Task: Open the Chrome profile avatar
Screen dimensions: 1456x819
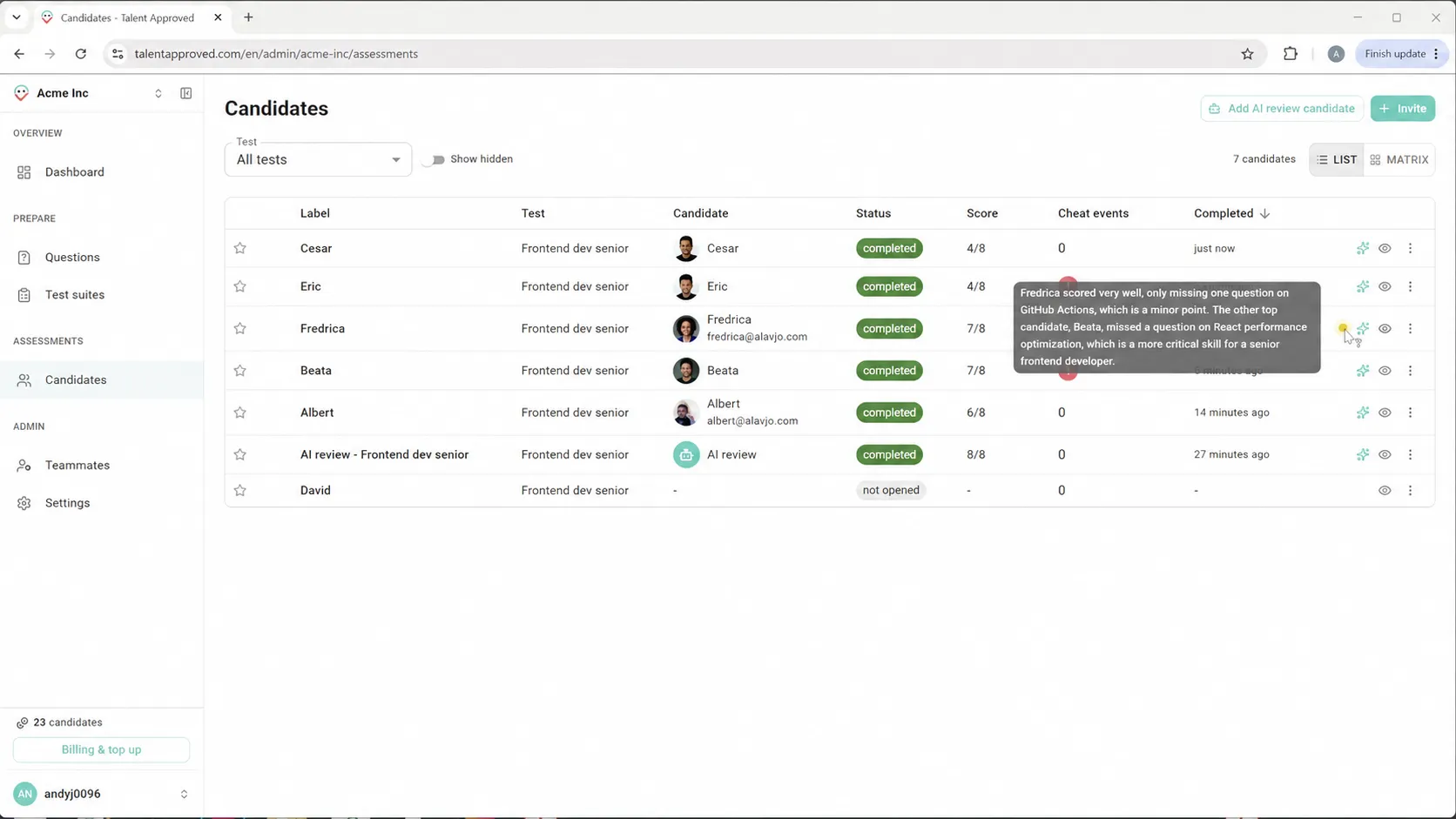Action: (x=1336, y=54)
